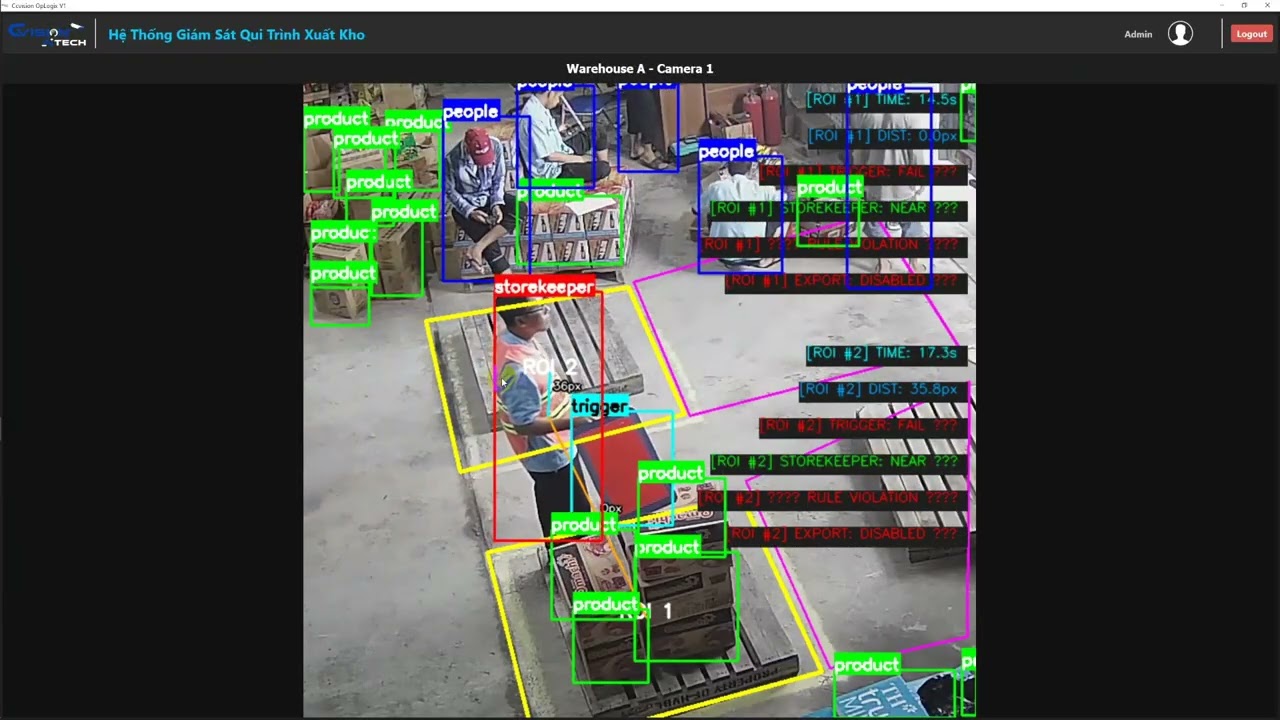Click the "[ROI #1] STOREKEEPER: NEAR" status

tap(838, 208)
